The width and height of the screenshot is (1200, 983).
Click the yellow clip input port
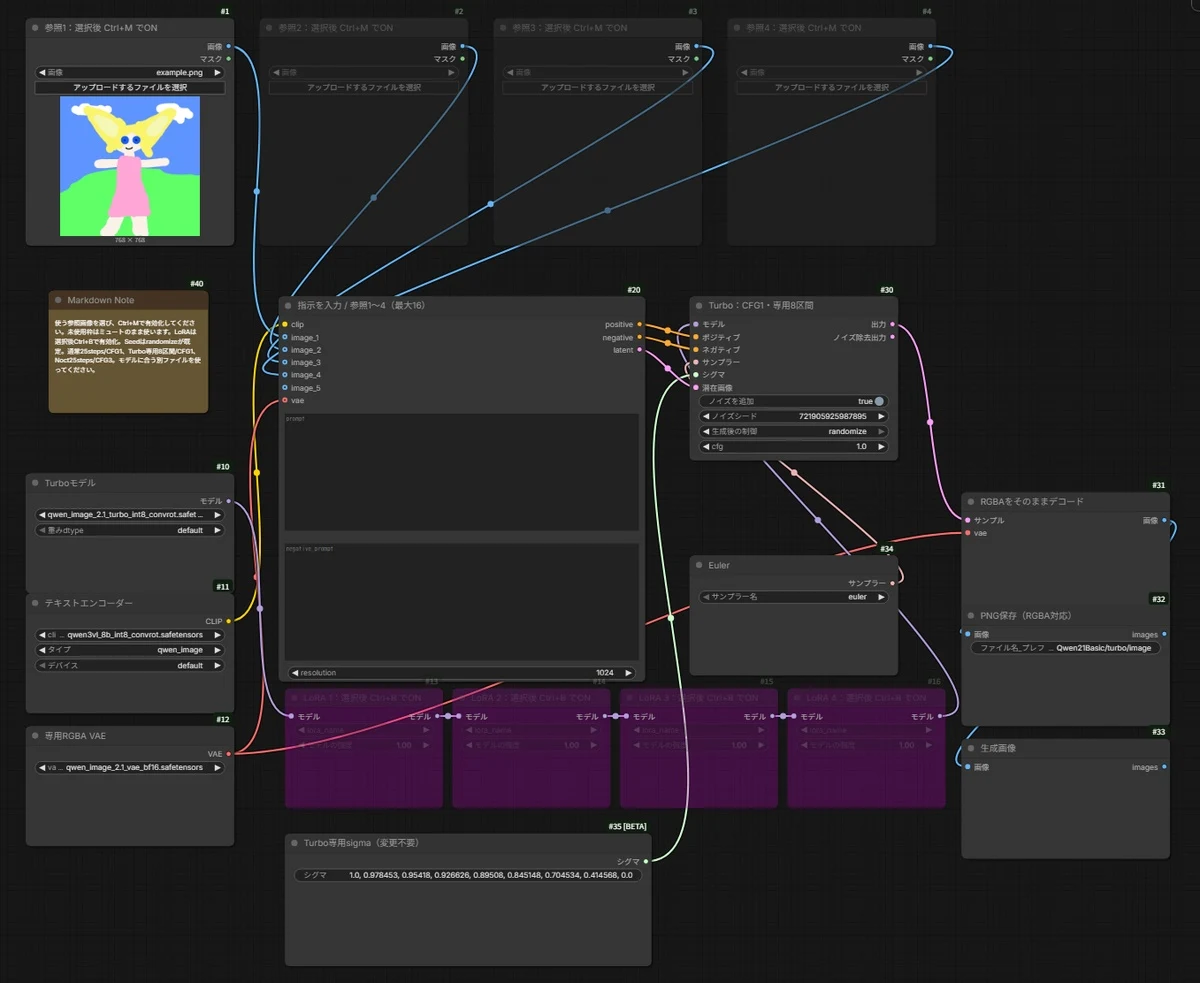click(x=285, y=325)
